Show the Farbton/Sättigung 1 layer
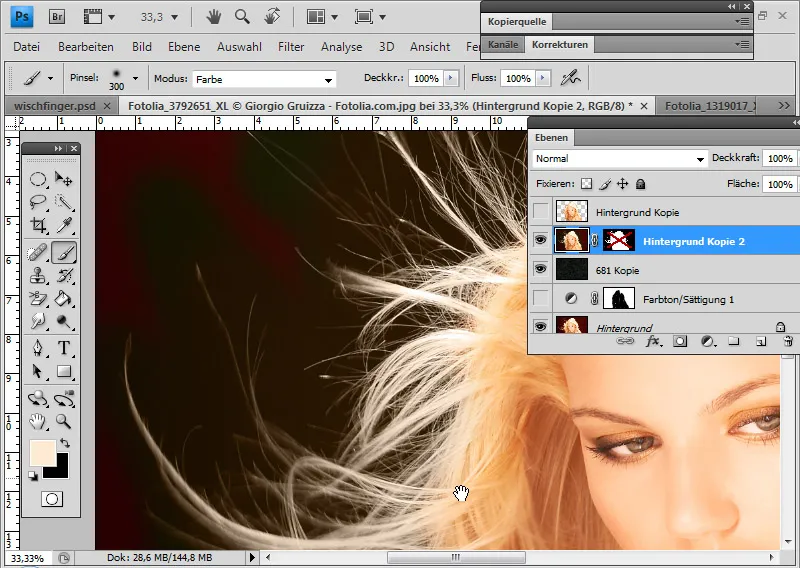800x568 pixels. tap(540, 298)
